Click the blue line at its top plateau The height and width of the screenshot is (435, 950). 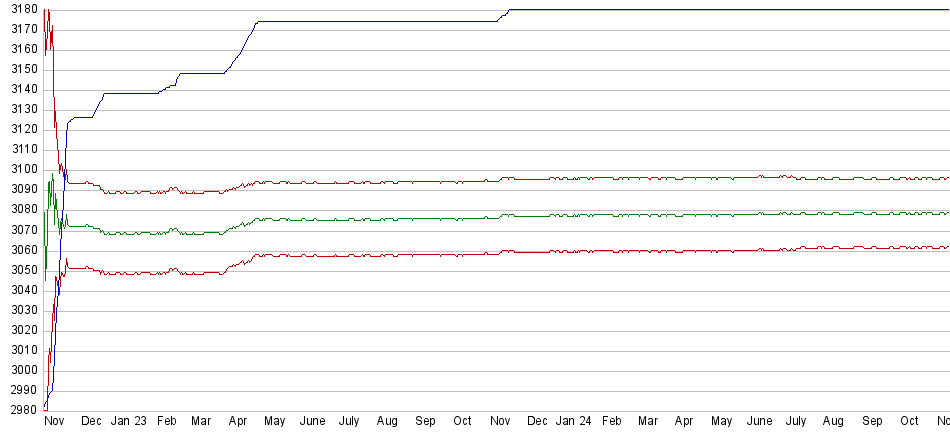pos(700,10)
